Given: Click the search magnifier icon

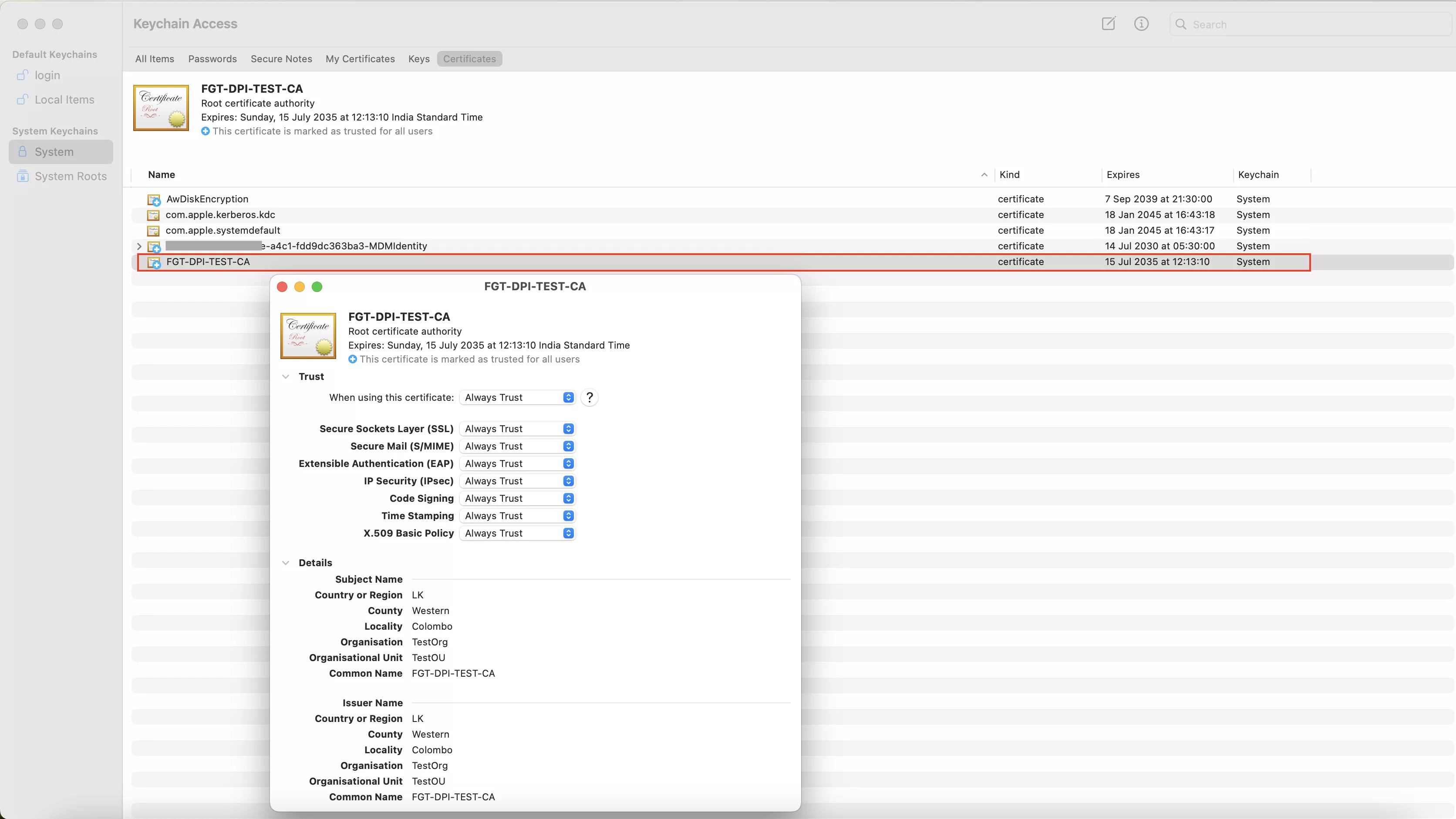Looking at the screenshot, I should [x=1181, y=24].
